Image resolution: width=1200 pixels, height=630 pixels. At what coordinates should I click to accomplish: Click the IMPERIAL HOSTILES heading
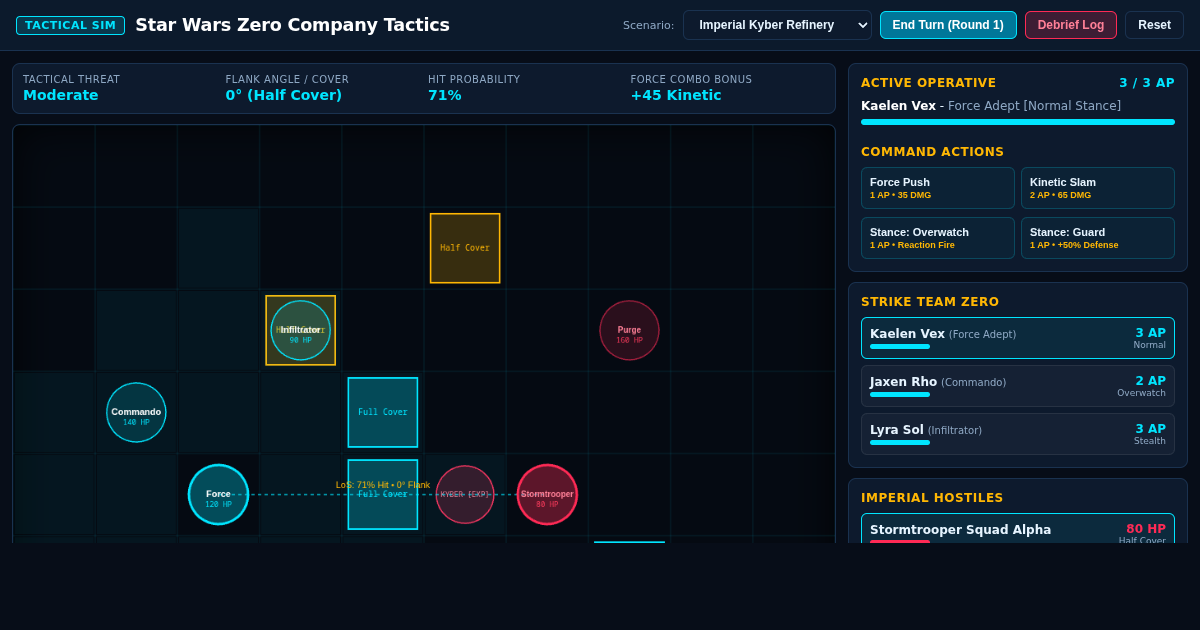(x=932, y=498)
